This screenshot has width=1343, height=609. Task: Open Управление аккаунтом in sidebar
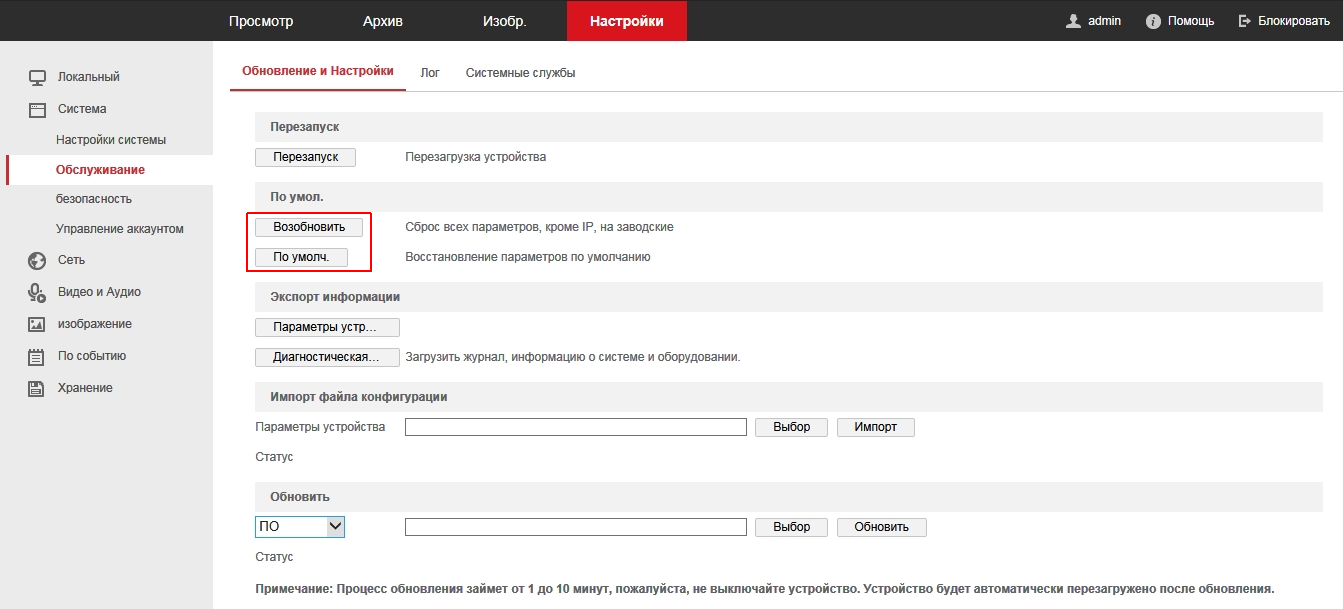120,229
